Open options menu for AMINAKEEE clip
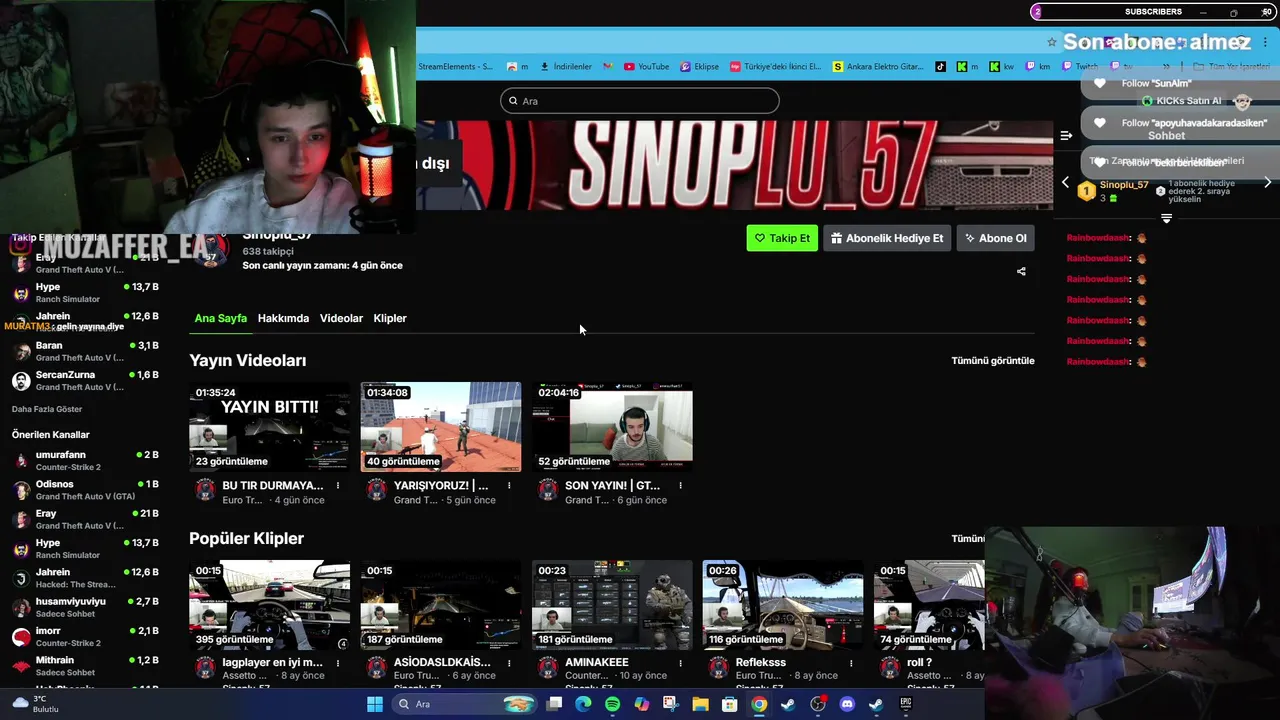 [680, 663]
